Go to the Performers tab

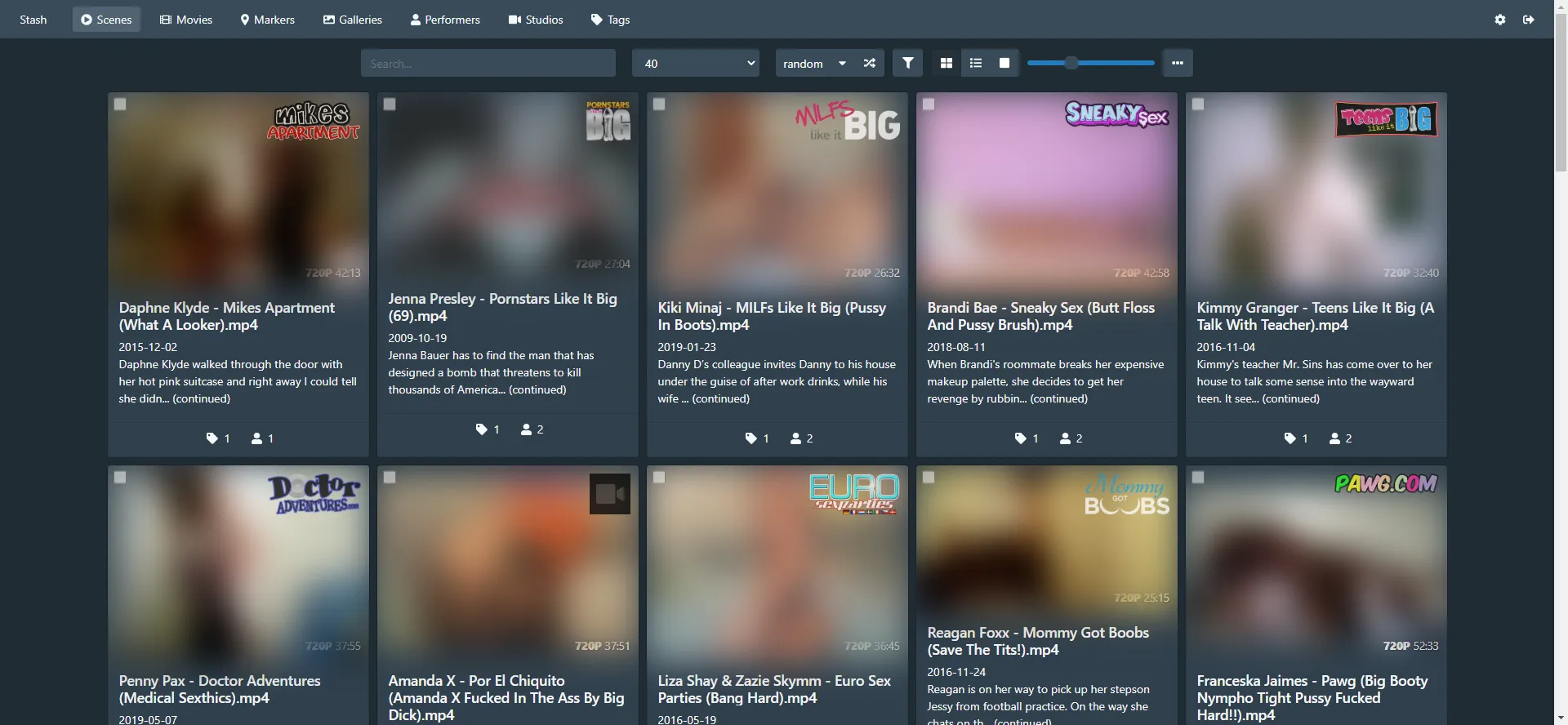(x=445, y=20)
